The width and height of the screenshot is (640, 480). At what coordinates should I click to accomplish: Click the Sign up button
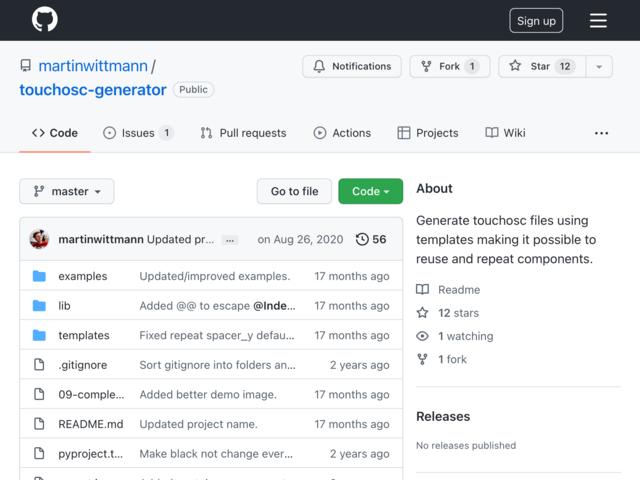tap(536, 20)
